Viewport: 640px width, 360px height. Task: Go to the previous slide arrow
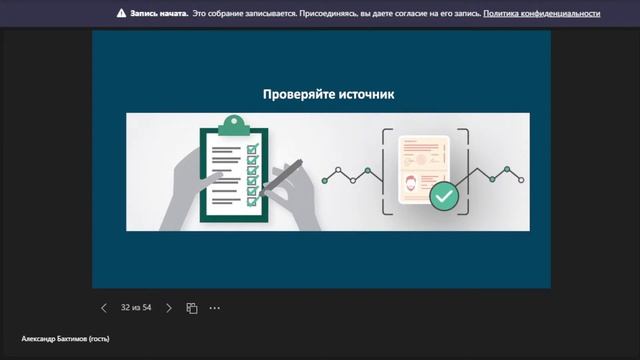(104, 308)
